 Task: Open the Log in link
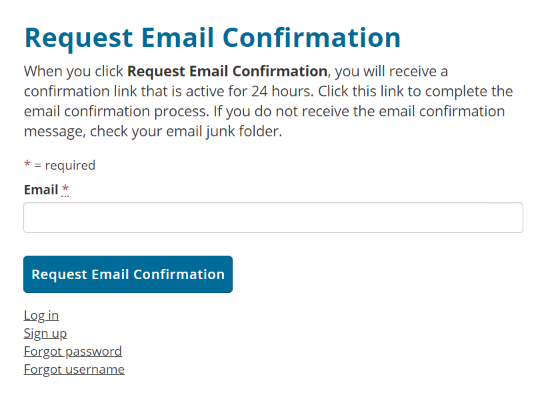[x=41, y=315]
